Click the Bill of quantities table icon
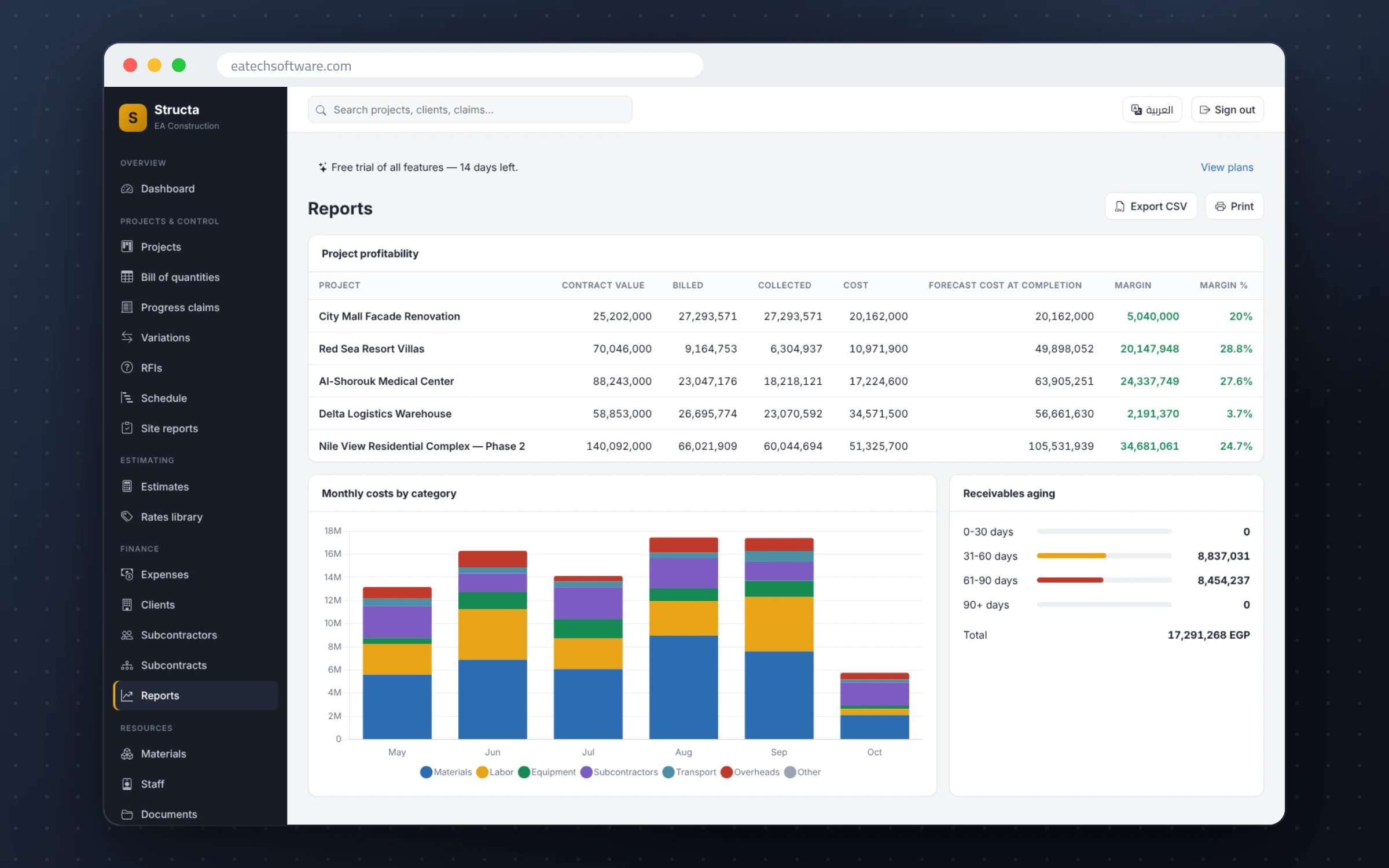1389x868 pixels. (x=127, y=277)
